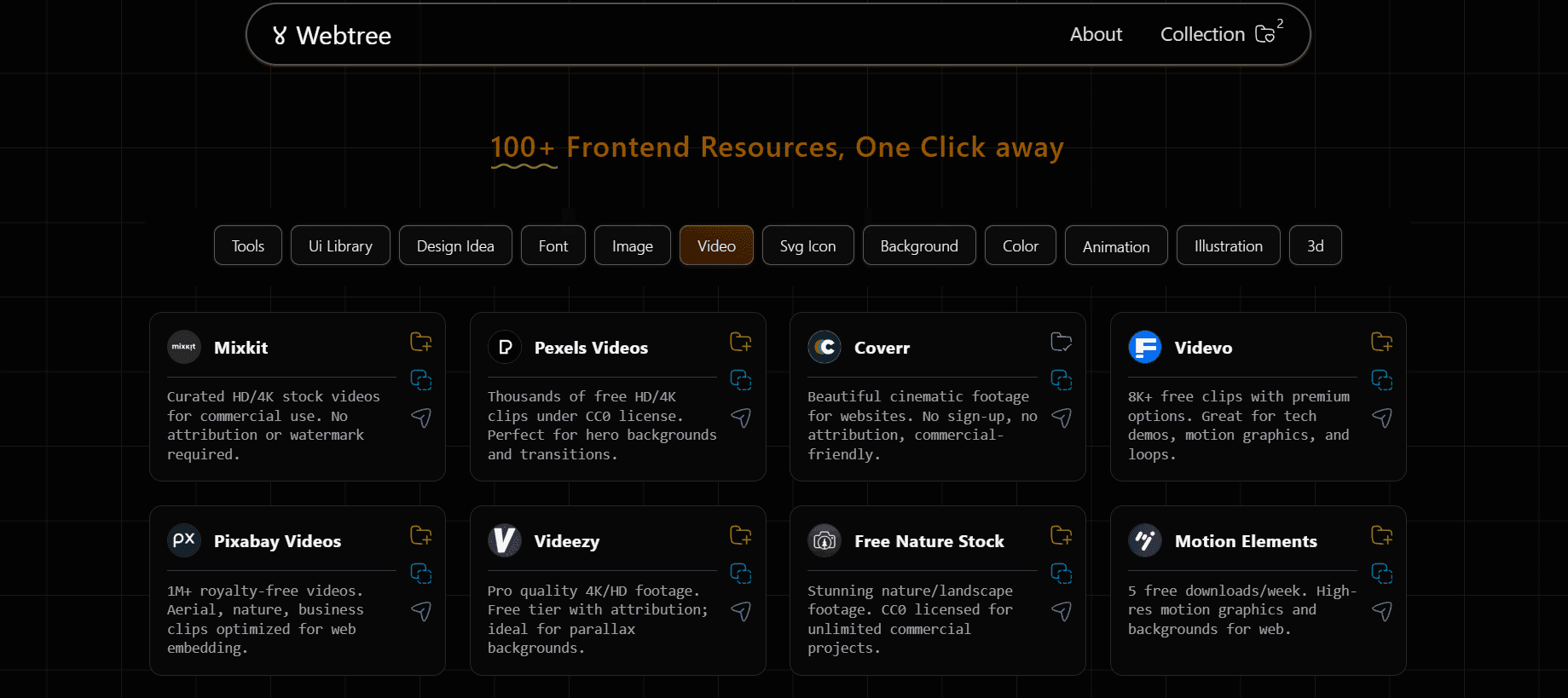This screenshot has height=698, width=1568.
Task: Choose the Font category
Action: point(553,245)
